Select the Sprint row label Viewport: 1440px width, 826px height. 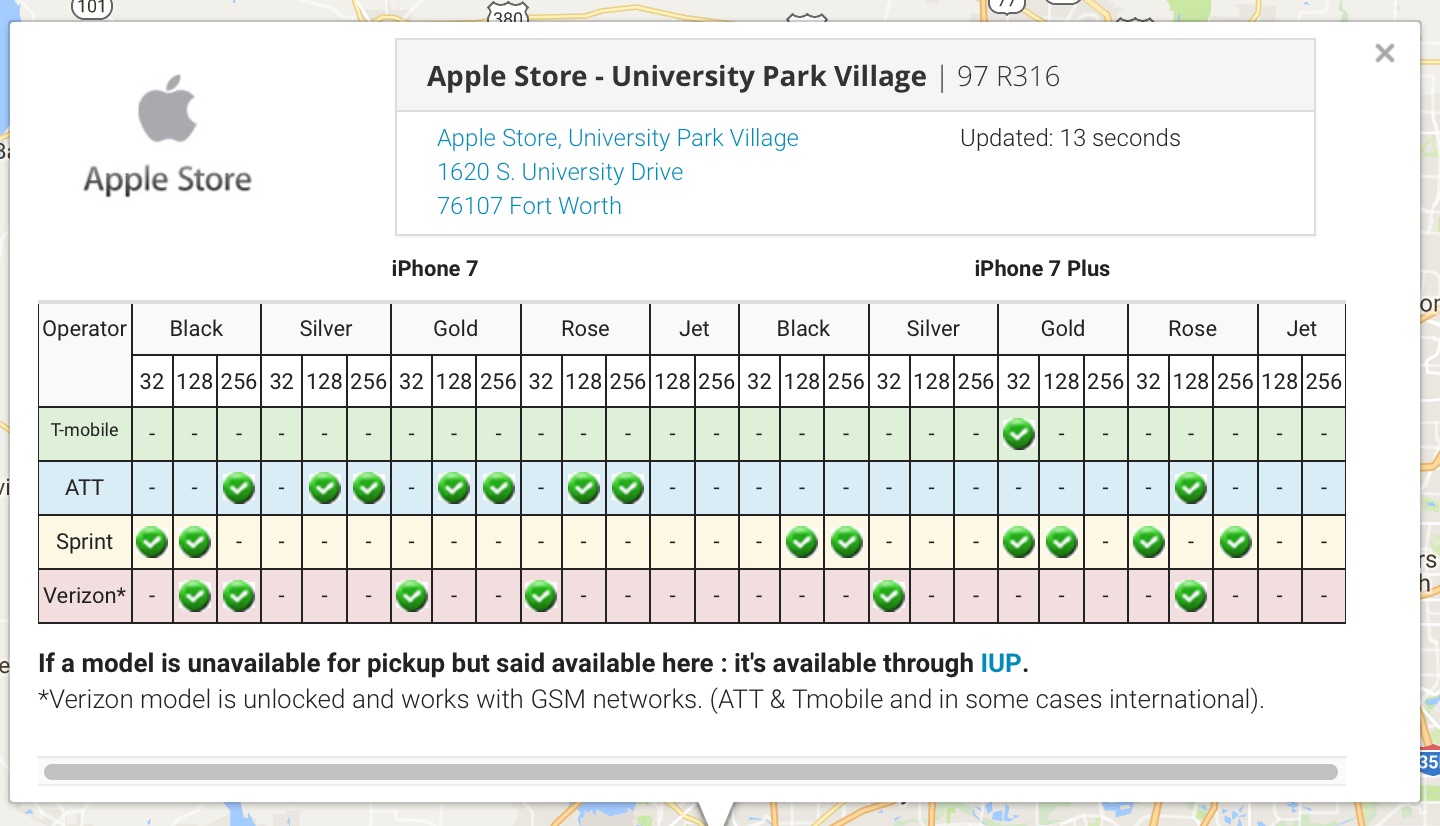(x=85, y=542)
